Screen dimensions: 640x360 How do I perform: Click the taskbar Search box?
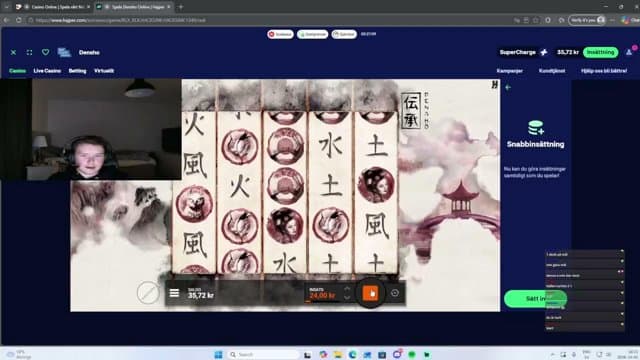click(262, 354)
